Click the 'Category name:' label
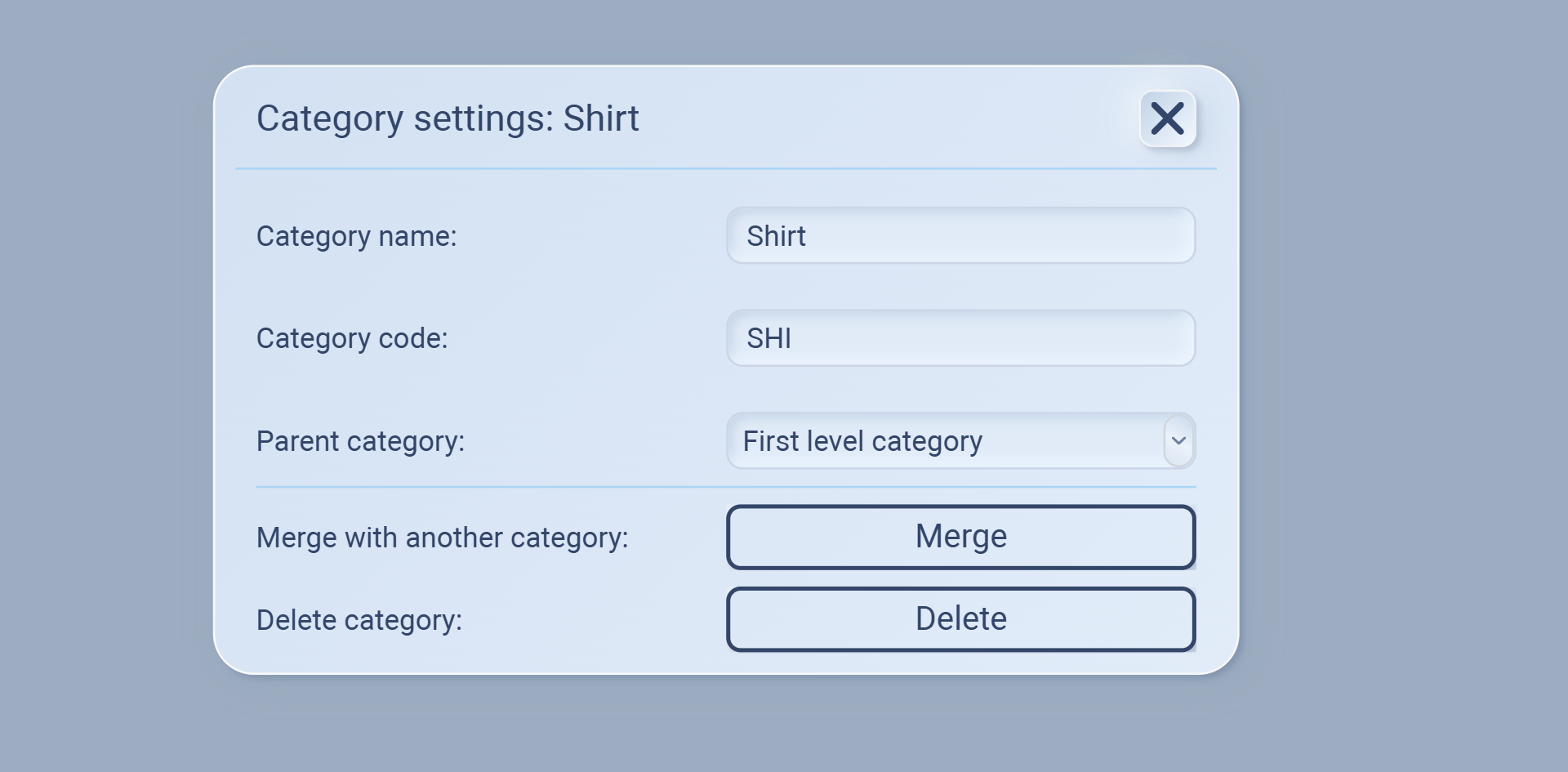The height and width of the screenshot is (772, 1568). (x=356, y=236)
